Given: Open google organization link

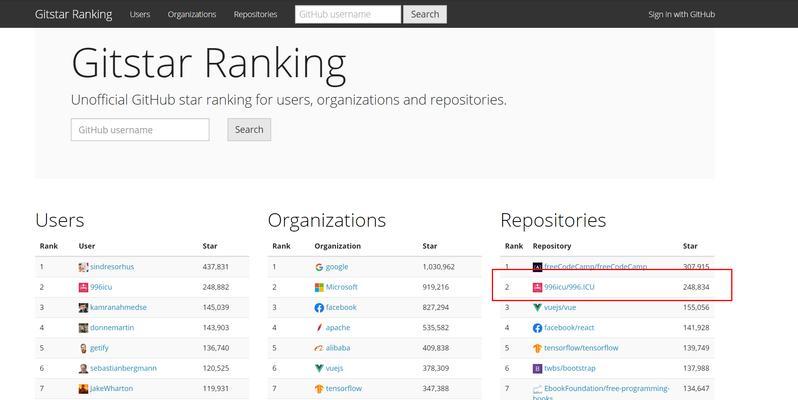Looking at the screenshot, I should click(337, 267).
